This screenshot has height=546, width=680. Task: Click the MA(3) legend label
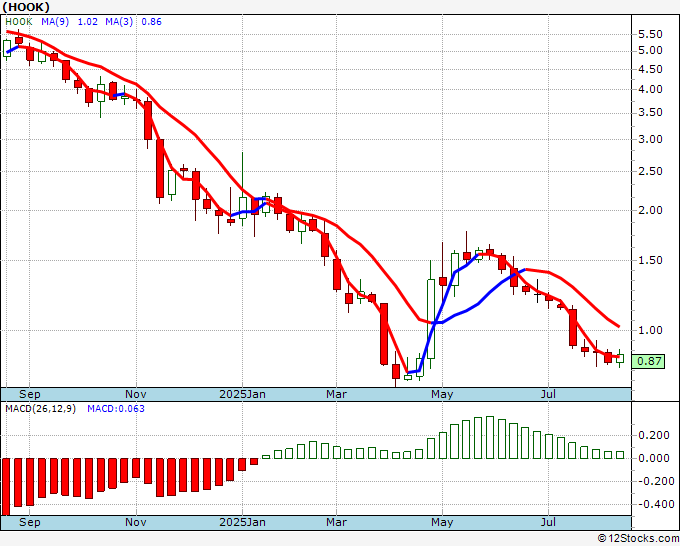[x=119, y=22]
